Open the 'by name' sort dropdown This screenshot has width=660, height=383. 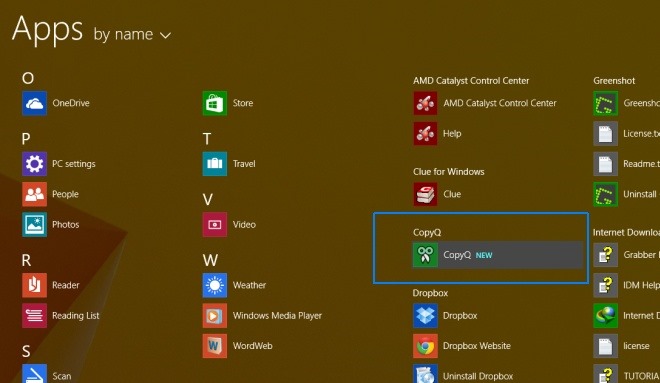(132, 34)
